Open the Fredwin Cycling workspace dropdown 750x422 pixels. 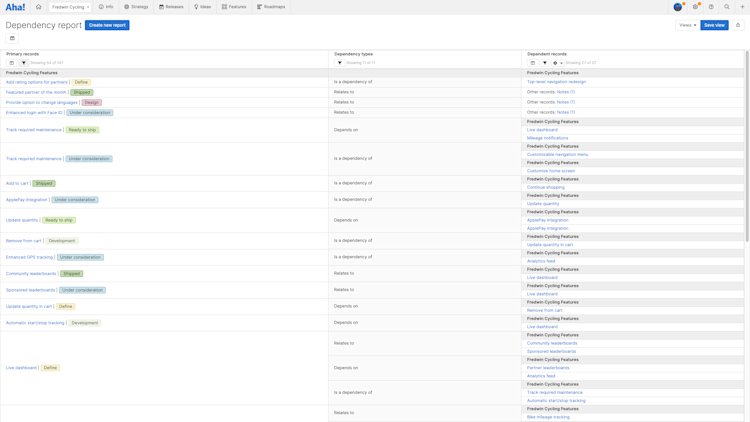pyautogui.click(x=70, y=7)
